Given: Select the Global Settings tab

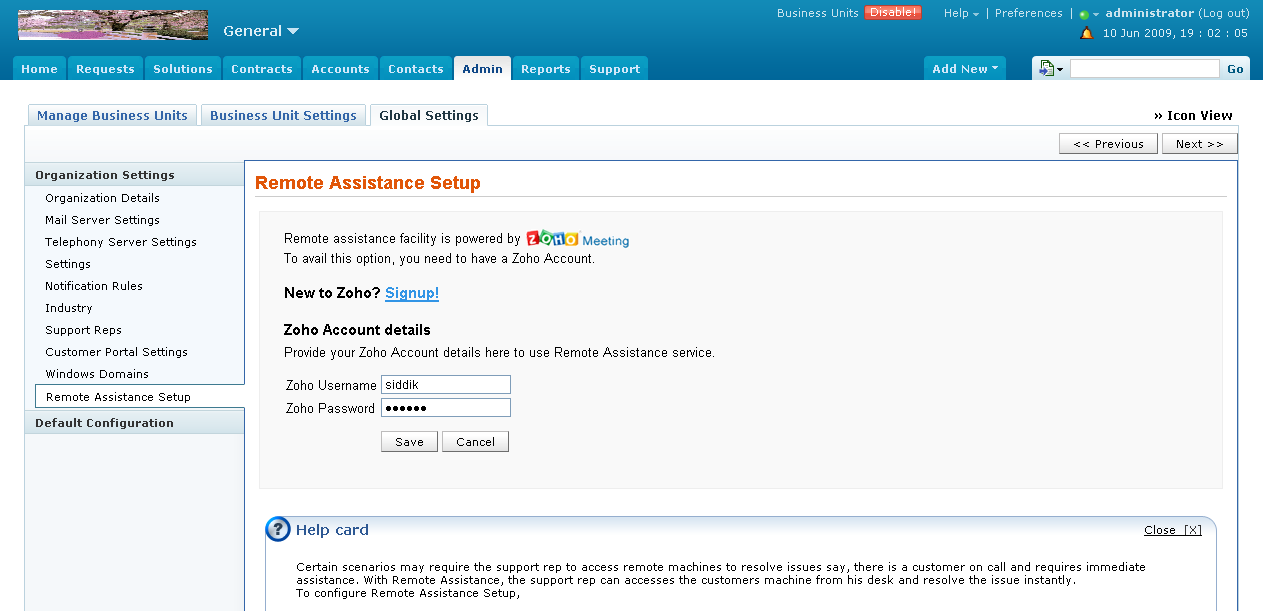Looking at the screenshot, I should click(429, 115).
